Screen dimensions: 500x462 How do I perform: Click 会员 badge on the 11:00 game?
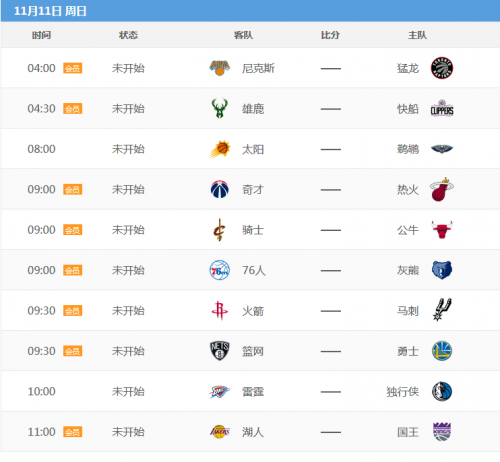coord(73,432)
